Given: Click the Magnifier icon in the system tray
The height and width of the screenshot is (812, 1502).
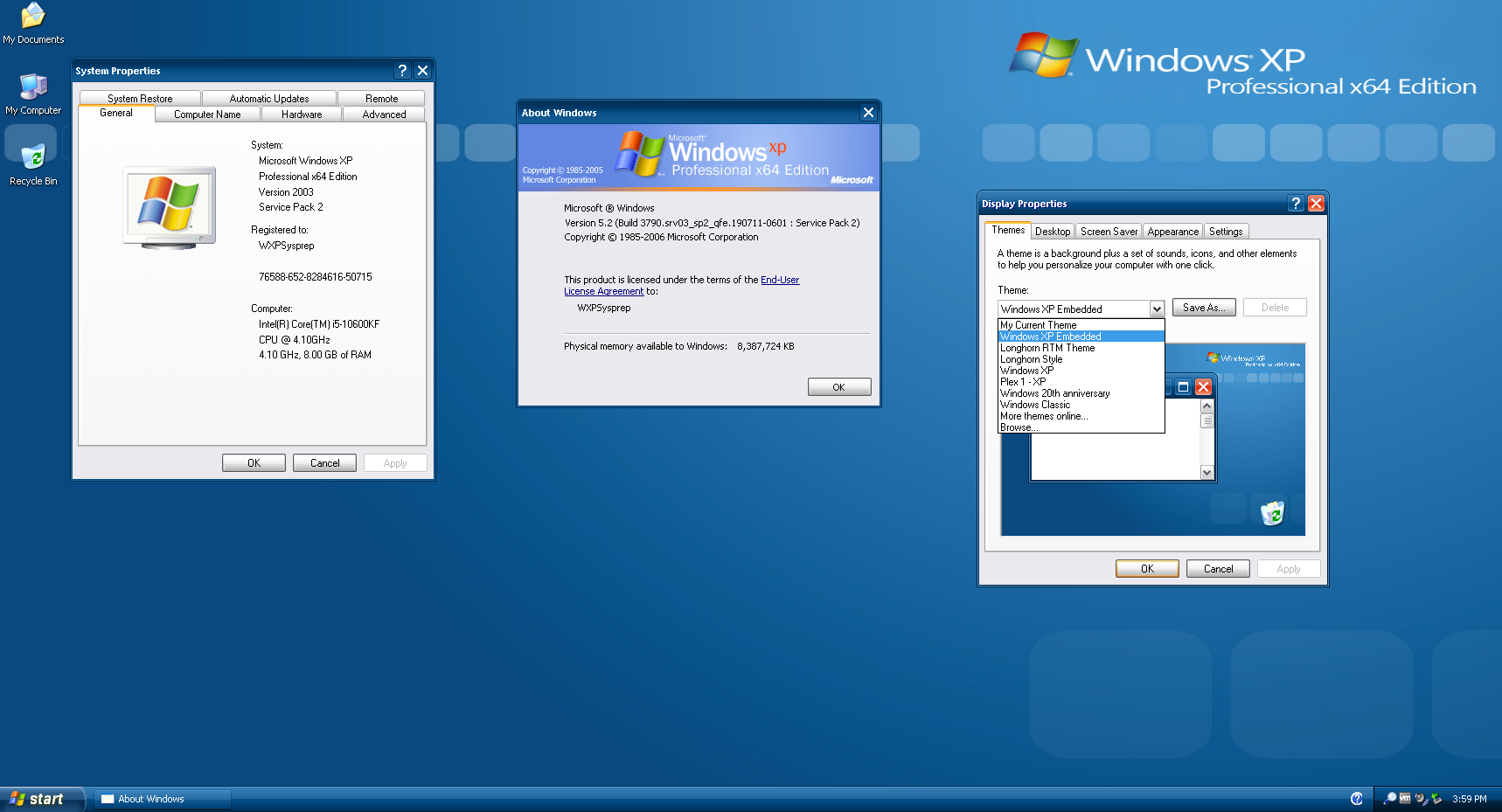Looking at the screenshot, I should (x=1391, y=798).
